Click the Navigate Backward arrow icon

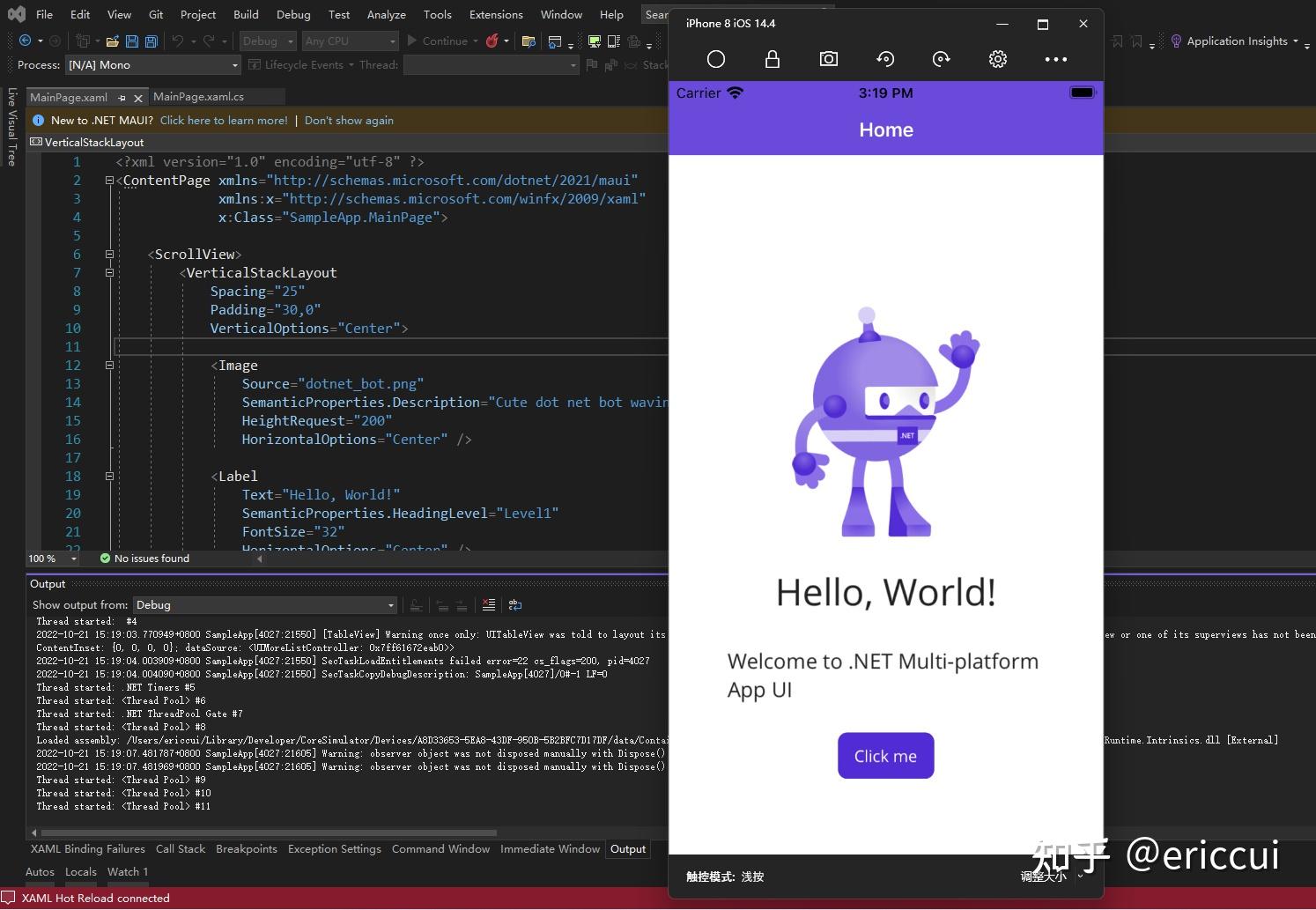tap(25, 41)
